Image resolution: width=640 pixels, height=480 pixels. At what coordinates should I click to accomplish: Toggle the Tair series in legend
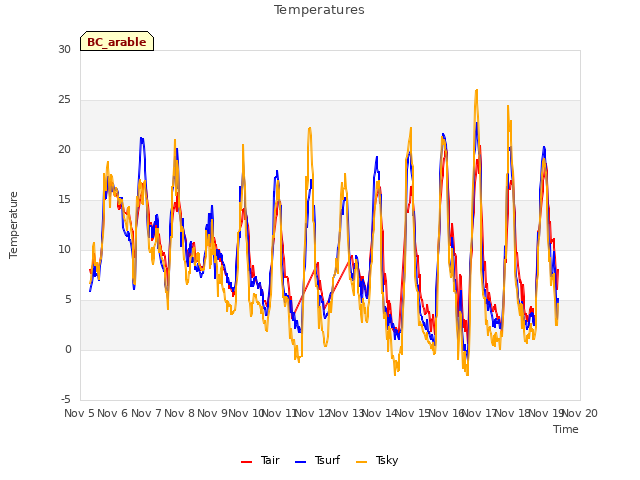[x=260, y=460]
